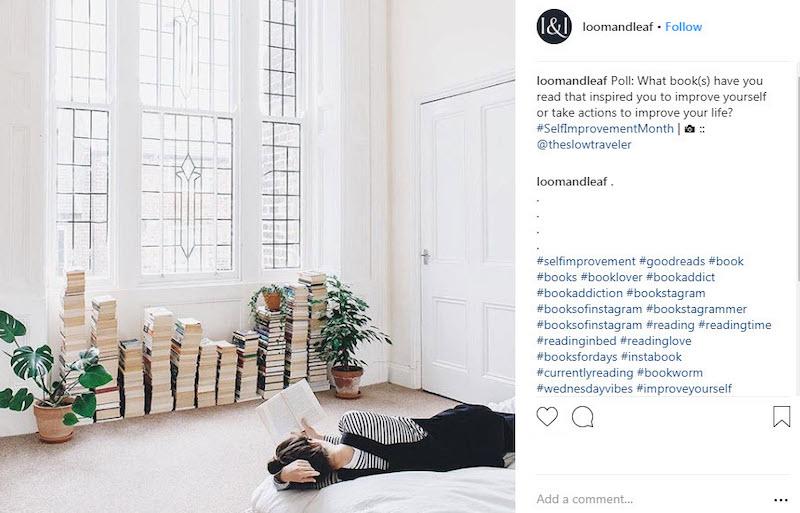Open the three-dots more options menu

pyautogui.click(x=781, y=500)
